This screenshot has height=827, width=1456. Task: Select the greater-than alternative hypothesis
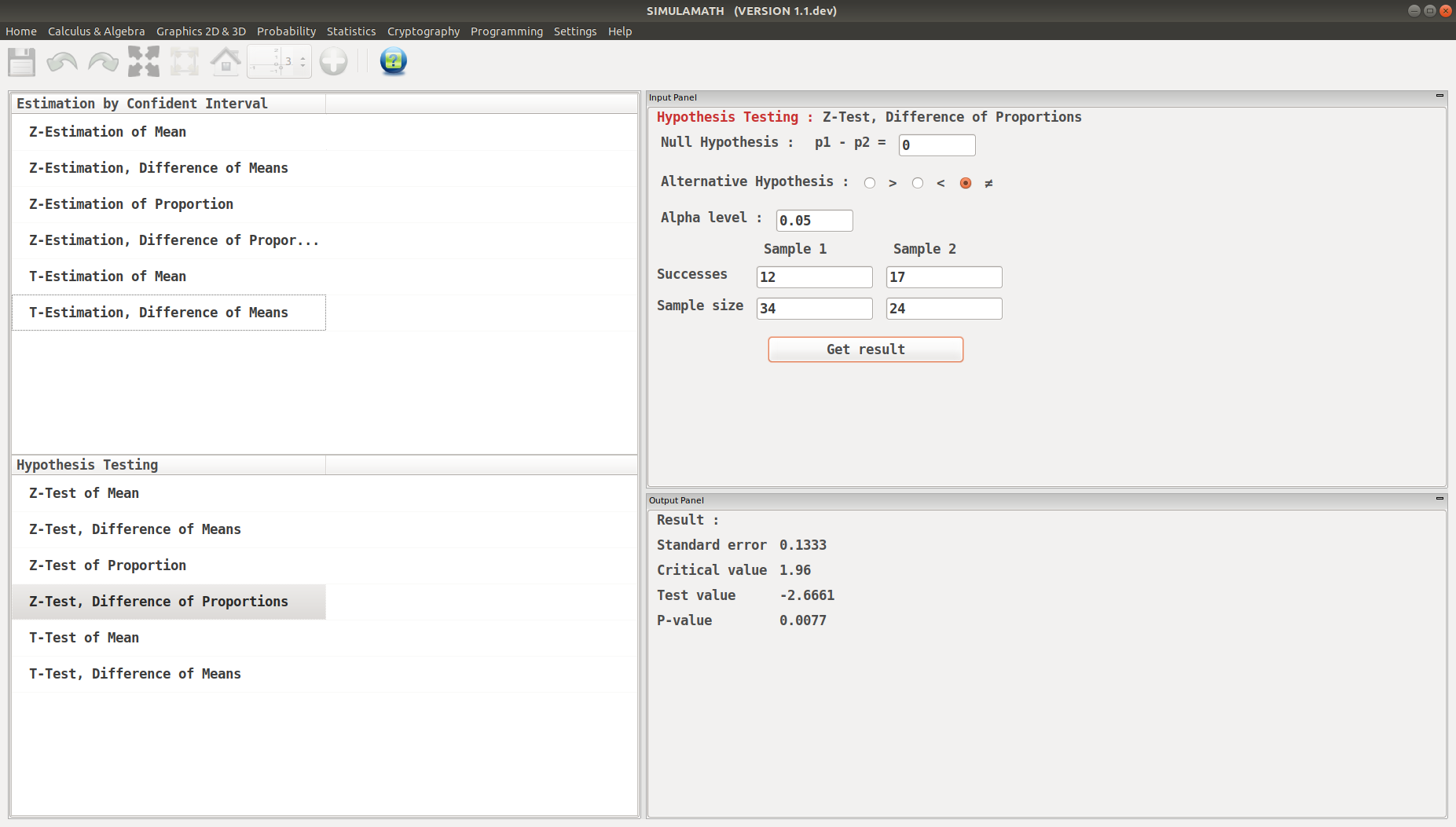pos(869,183)
